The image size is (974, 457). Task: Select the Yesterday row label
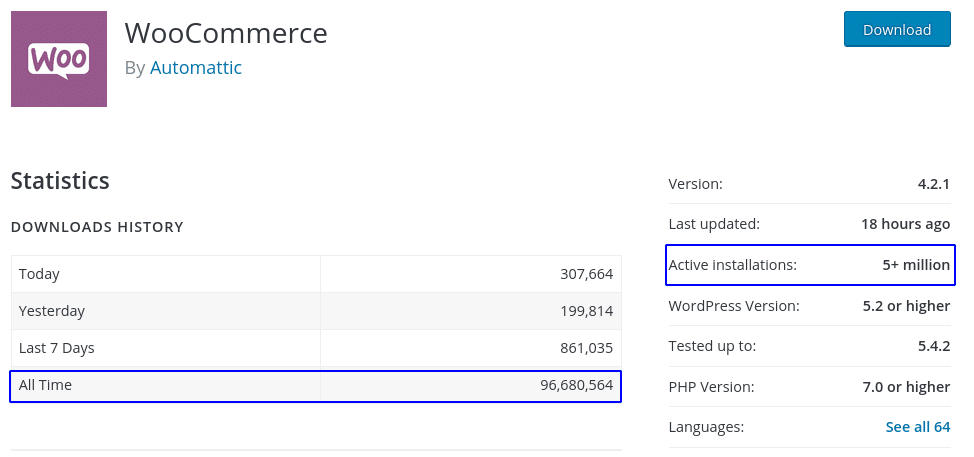click(52, 311)
